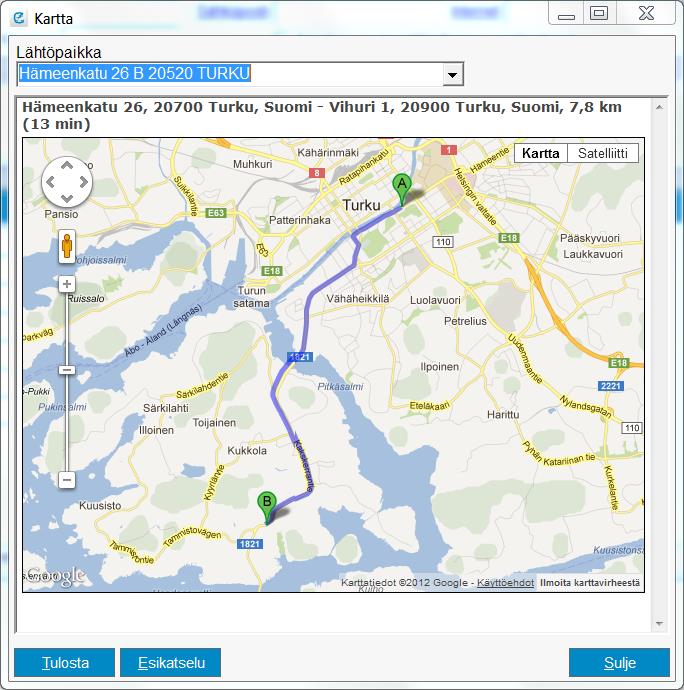Zoom in with the plus button

click(67, 284)
